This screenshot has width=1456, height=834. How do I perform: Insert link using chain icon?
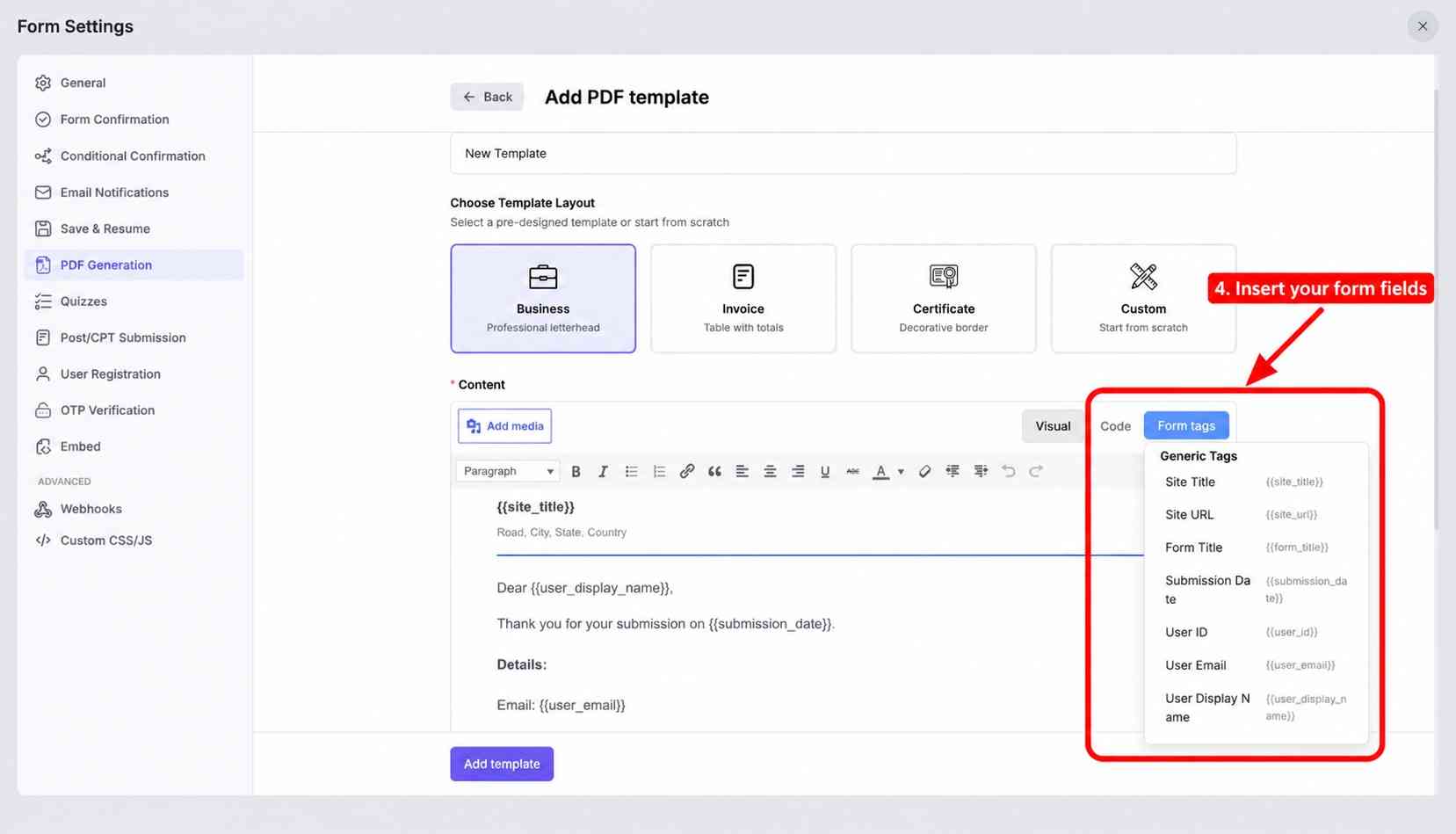687,471
